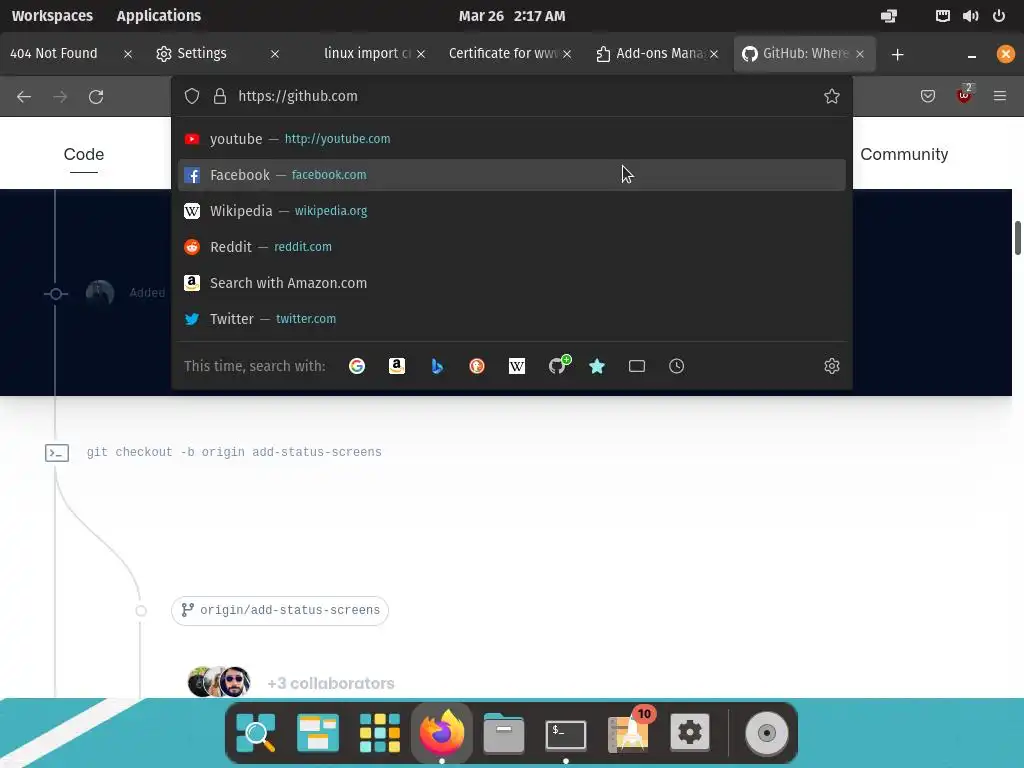Open the dock search magnifier launcher
The height and width of the screenshot is (768, 1024).
pyautogui.click(x=255, y=733)
